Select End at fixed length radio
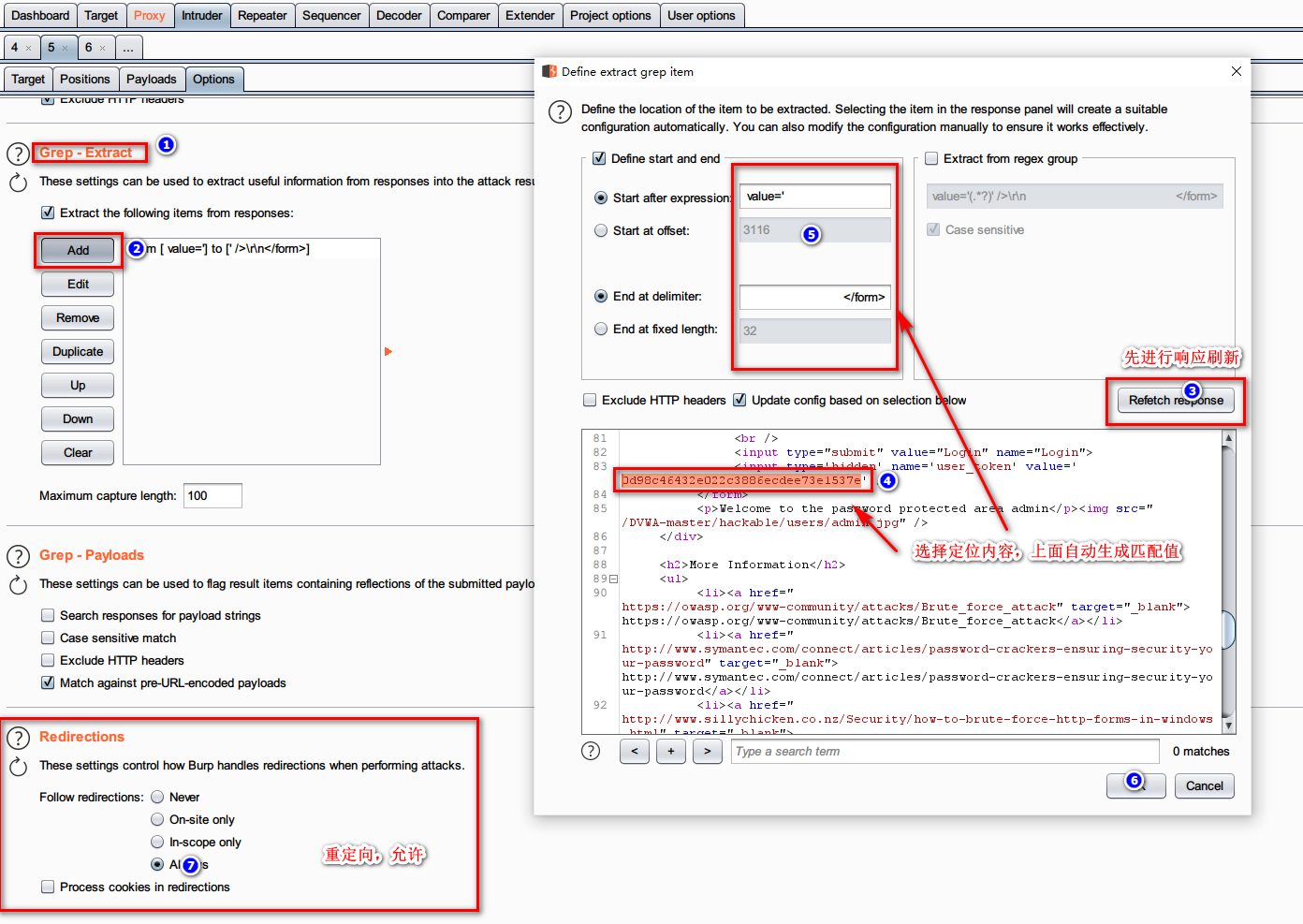Viewport: 1303px width, 924px height. (601, 329)
